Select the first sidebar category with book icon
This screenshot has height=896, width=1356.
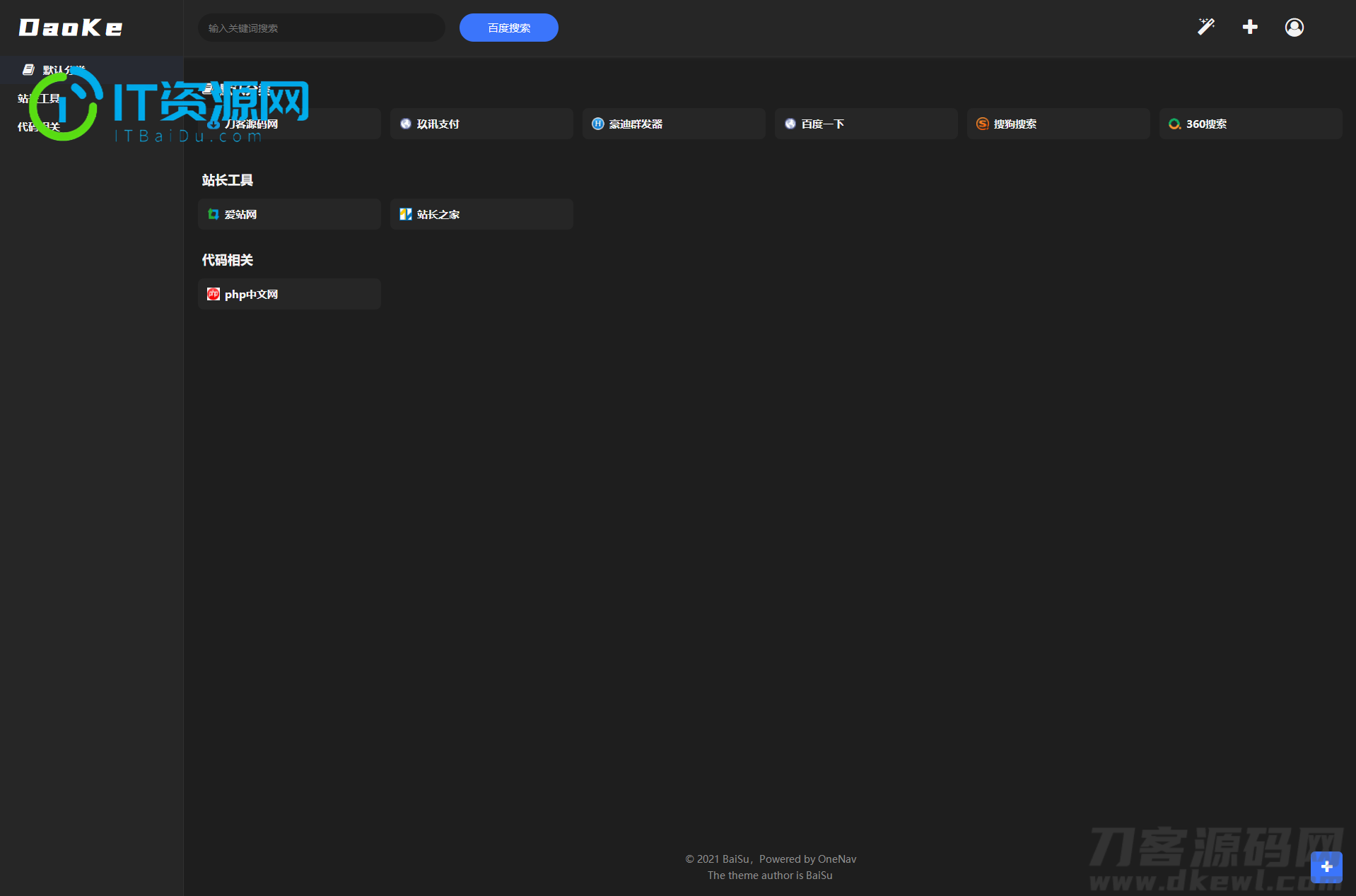(x=92, y=70)
